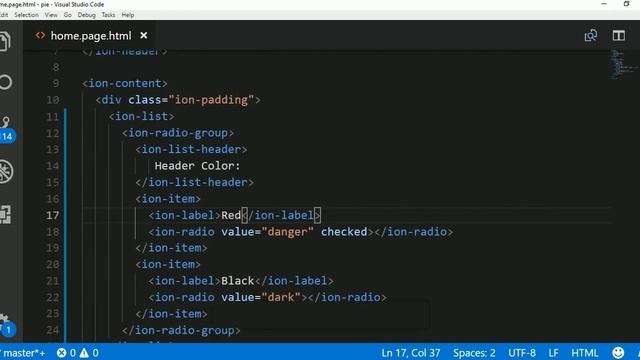The width and height of the screenshot is (640, 360).
Task: Click line number 17 in gutter
Action: 53,215
